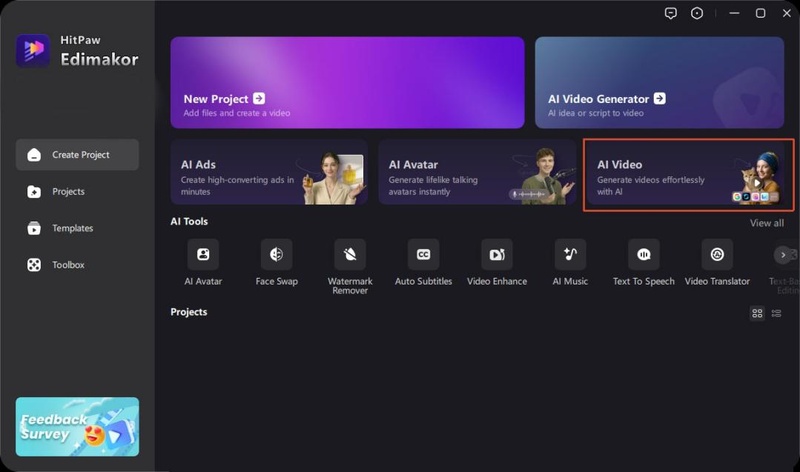Open the Text To Speech tool
This screenshot has width=800, height=472.
(644, 254)
